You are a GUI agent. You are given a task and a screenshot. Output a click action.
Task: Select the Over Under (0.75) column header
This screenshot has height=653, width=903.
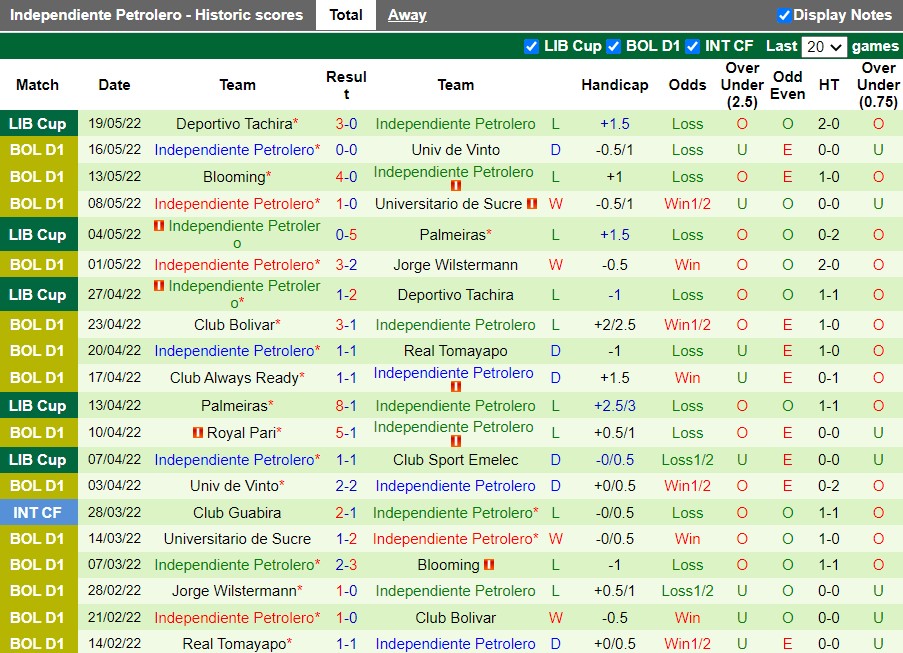[878, 85]
